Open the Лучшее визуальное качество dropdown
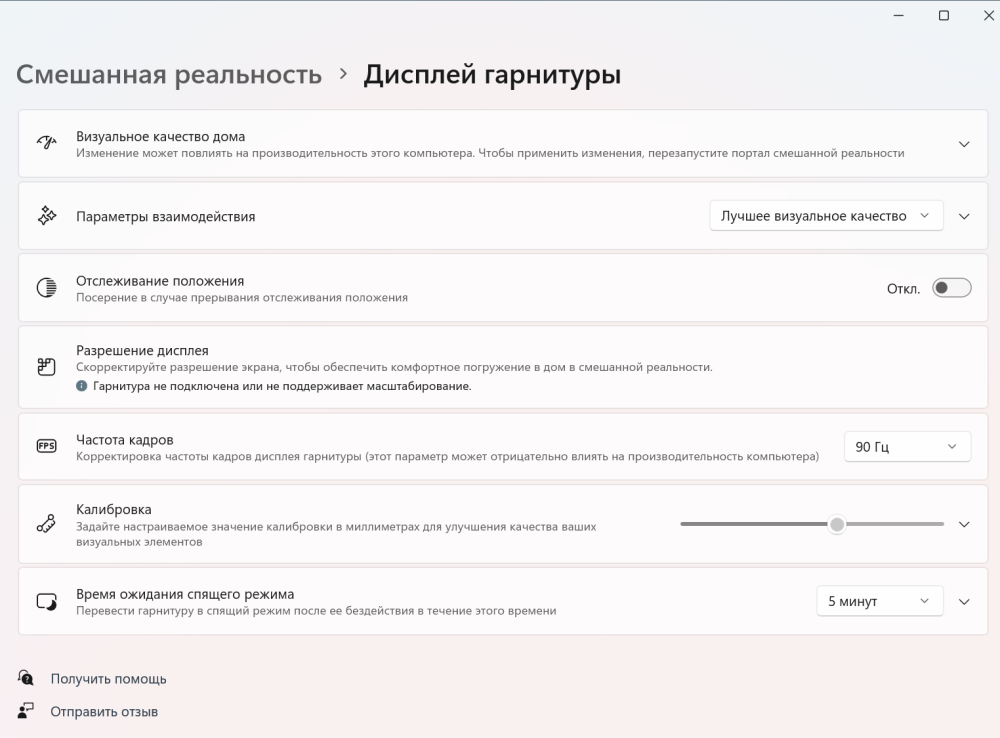This screenshot has width=1000, height=738. point(825,215)
